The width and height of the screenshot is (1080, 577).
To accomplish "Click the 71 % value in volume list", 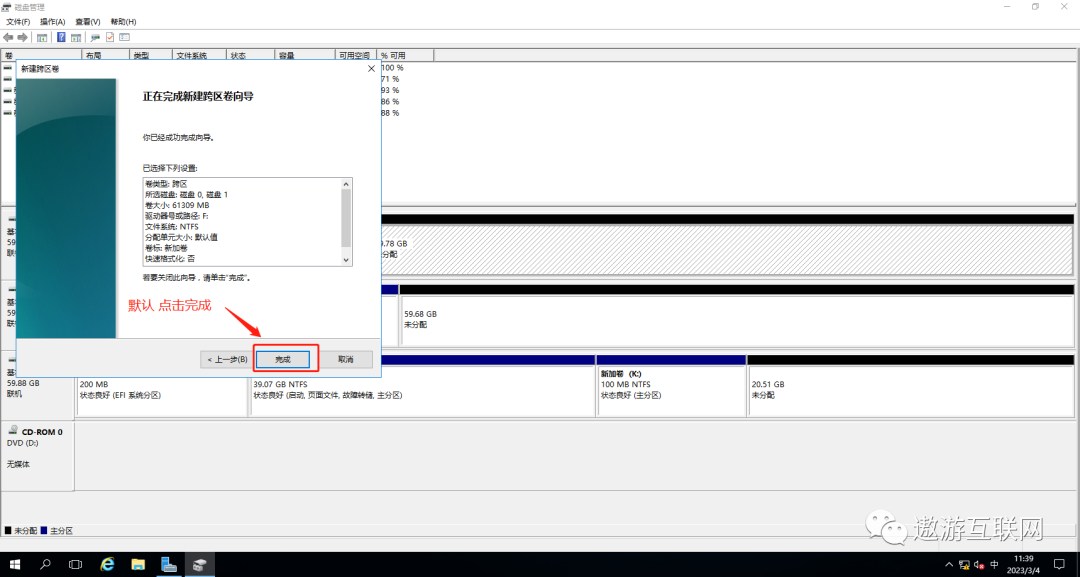I will 391,79.
